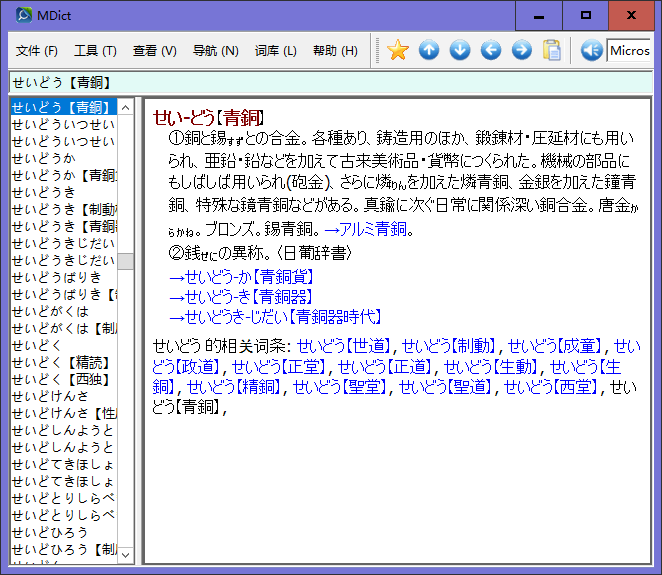Viewport: 662px width, 575px height.
Task: Click the blue up arrow icon
Action: click(x=429, y=50)
